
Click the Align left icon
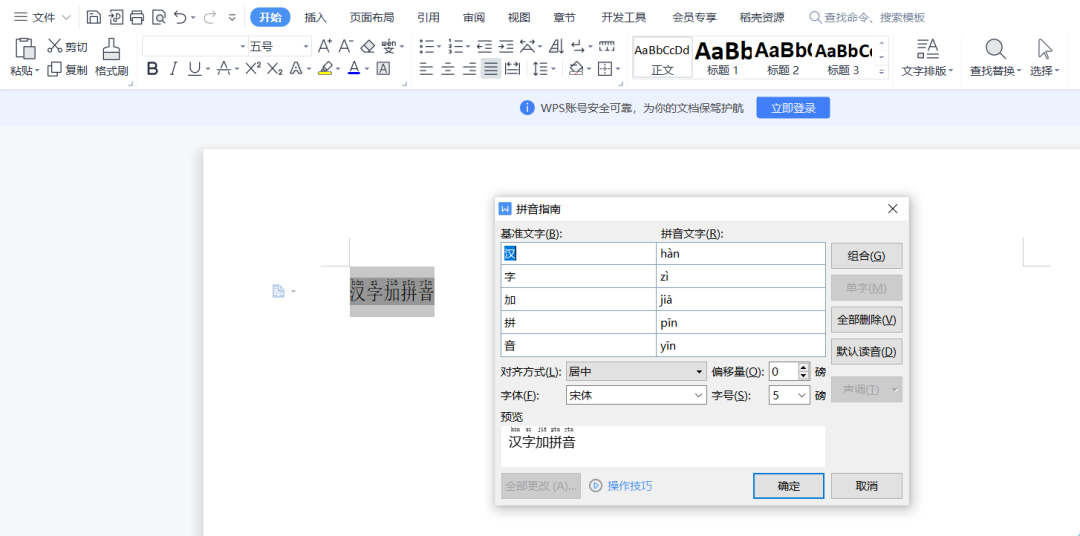coord(427,69)
